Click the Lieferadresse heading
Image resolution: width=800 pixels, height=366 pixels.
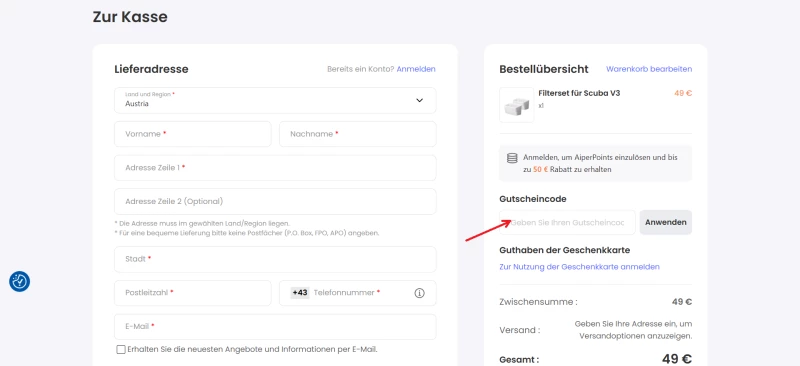pyautogui.click(x=152, y=69)
